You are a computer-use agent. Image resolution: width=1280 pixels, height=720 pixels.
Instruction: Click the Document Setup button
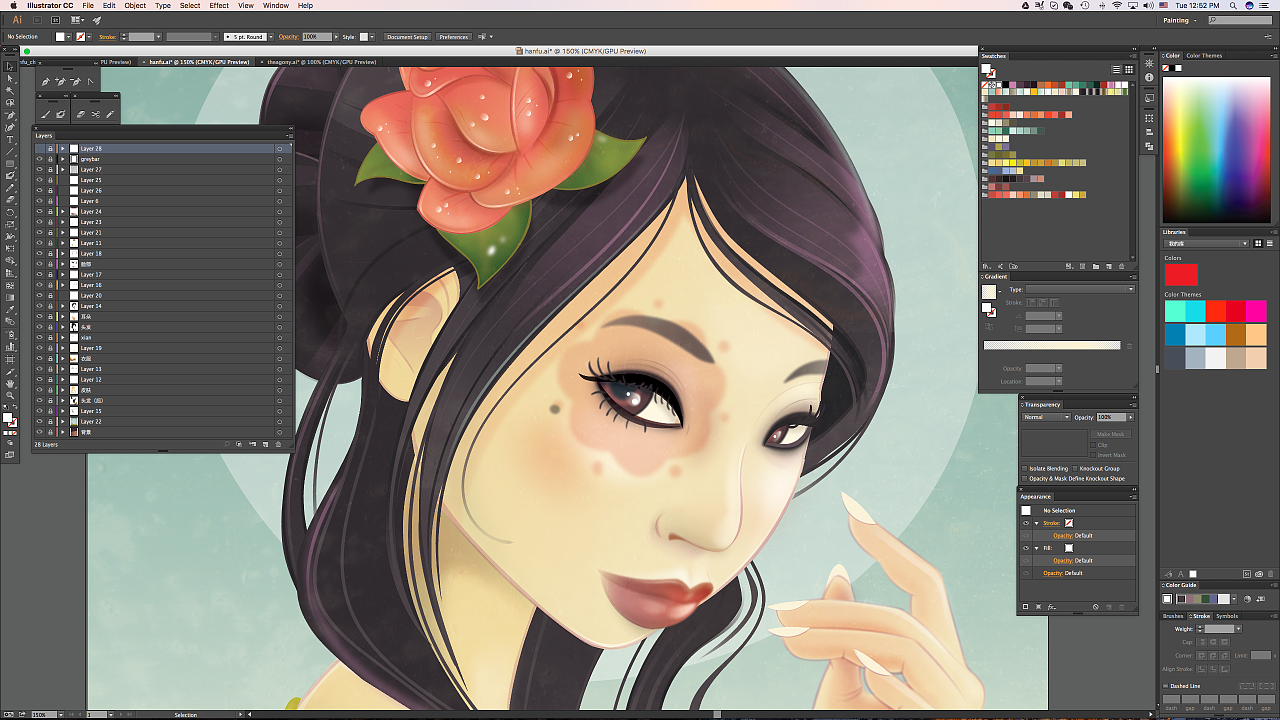407,37
